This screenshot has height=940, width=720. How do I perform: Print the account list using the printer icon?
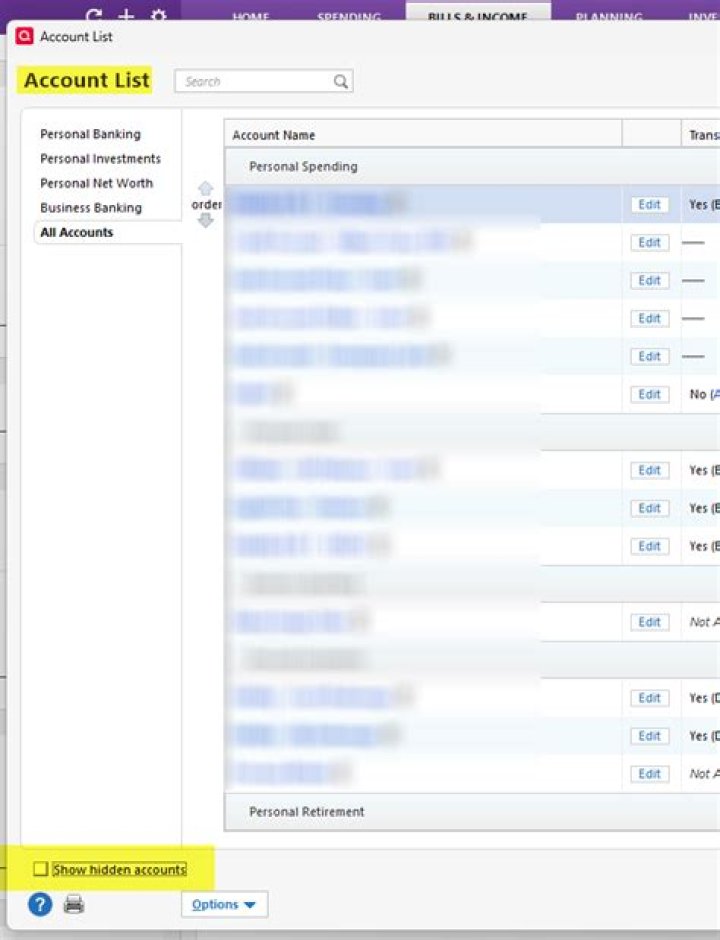coord(74,903)
